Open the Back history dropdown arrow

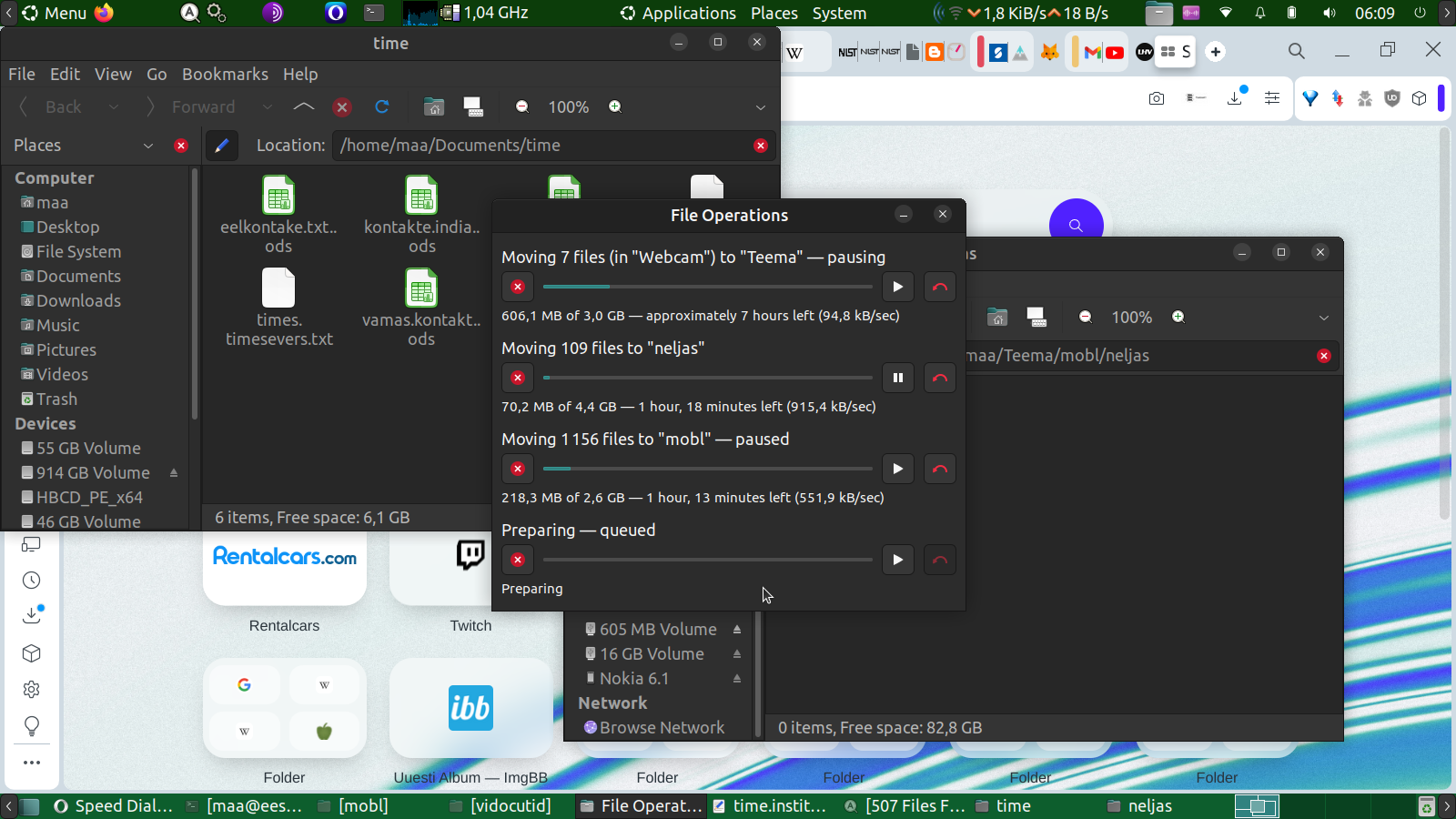(114, 107)
